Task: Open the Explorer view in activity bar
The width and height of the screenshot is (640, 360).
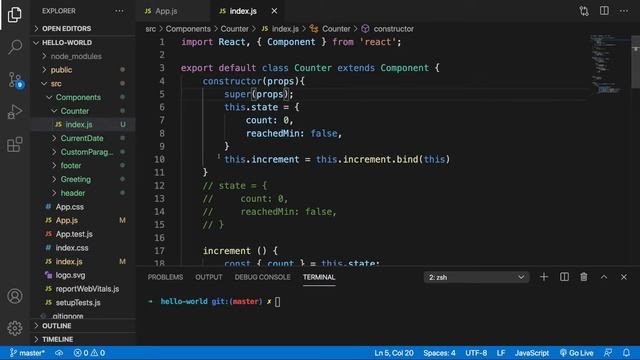Action: click(15, 15)
